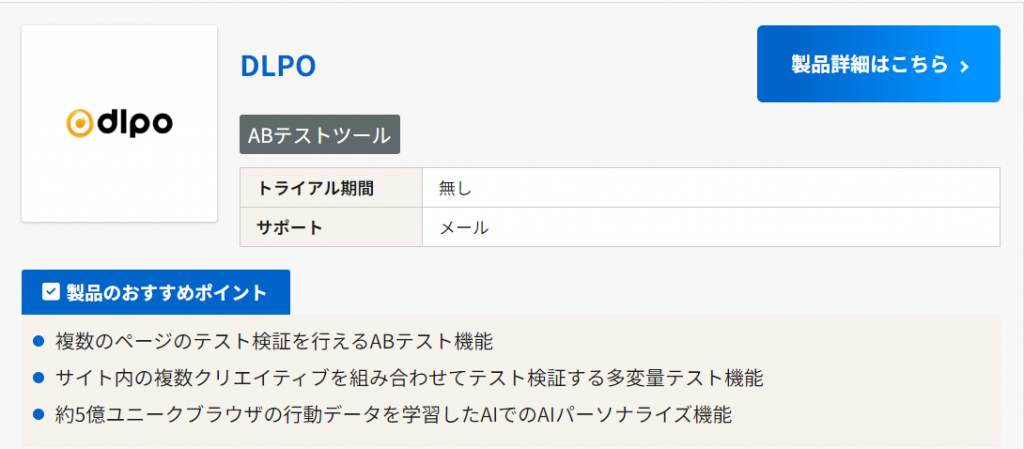
Task: Click the 無し trial period value
Action: click(455, 188)
